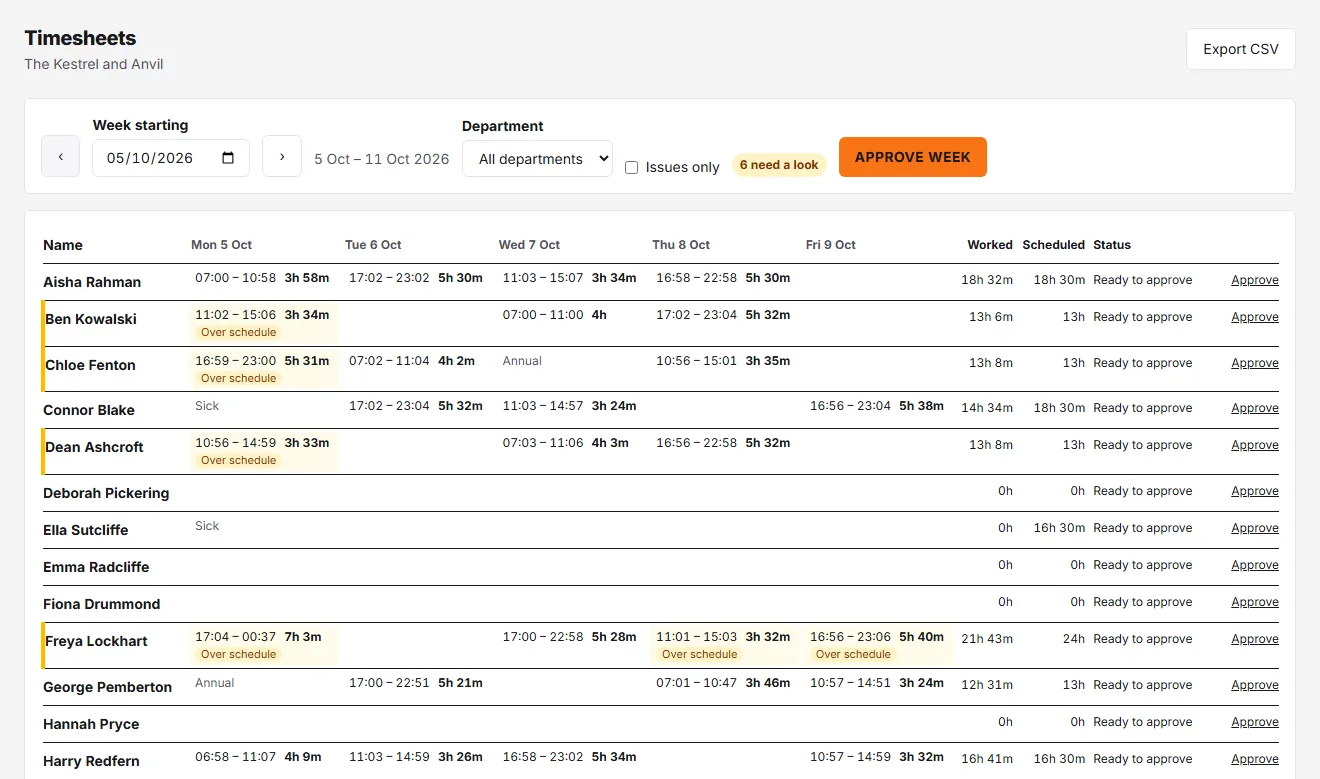The image size is (1320, 779).
Task: Click Dean Ashcroft's Monday Over schedule tag
Action: click(238, 460)
